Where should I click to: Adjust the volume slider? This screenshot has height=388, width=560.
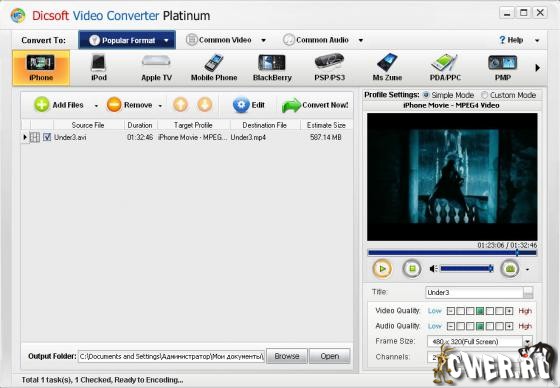[466, 269]
